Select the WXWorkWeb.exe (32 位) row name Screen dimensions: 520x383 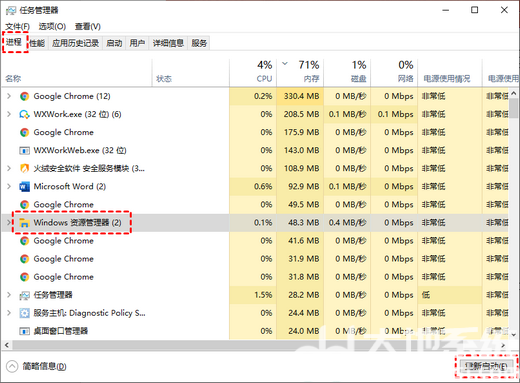[x=80, y=151]
